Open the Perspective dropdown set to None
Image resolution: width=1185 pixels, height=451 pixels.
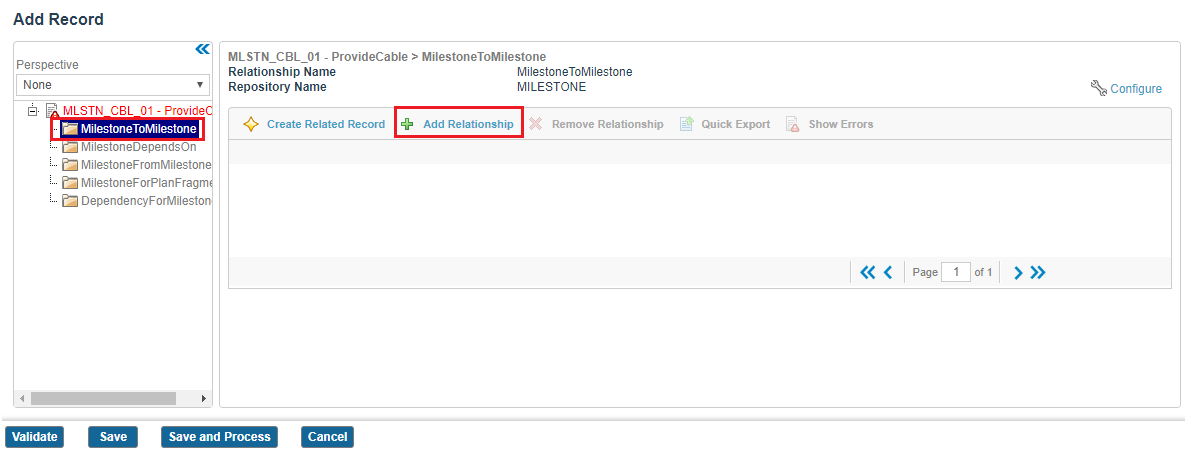point(113,85)
